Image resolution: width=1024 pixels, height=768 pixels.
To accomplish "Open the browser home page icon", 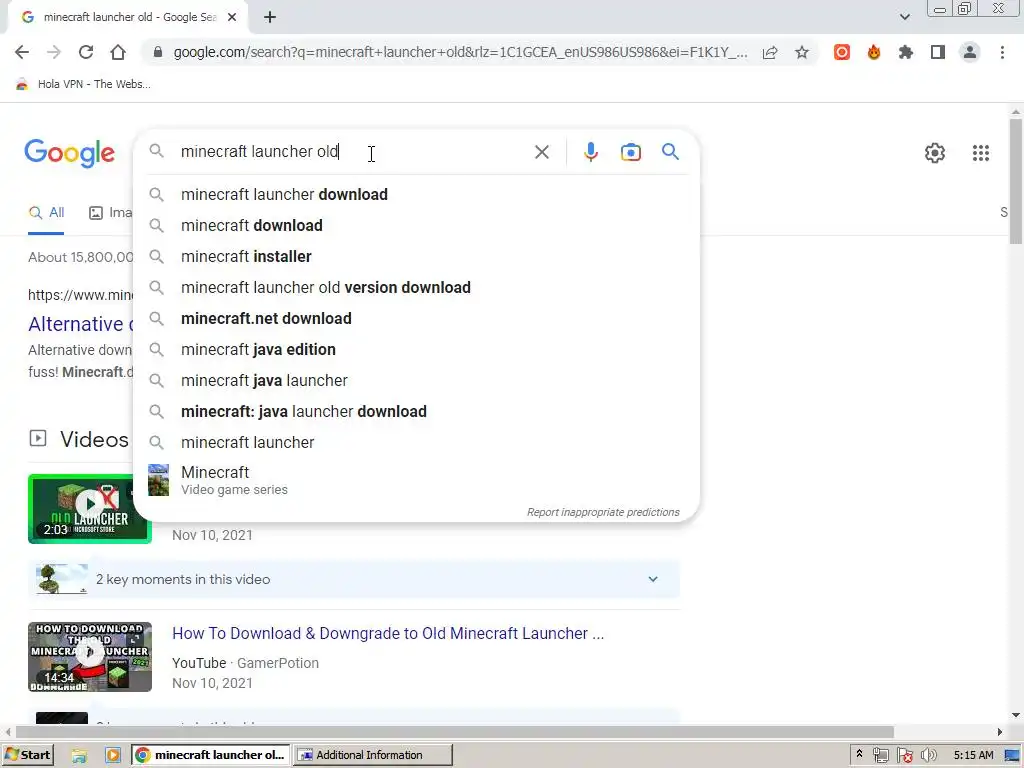I will click(x=118, y=52).
